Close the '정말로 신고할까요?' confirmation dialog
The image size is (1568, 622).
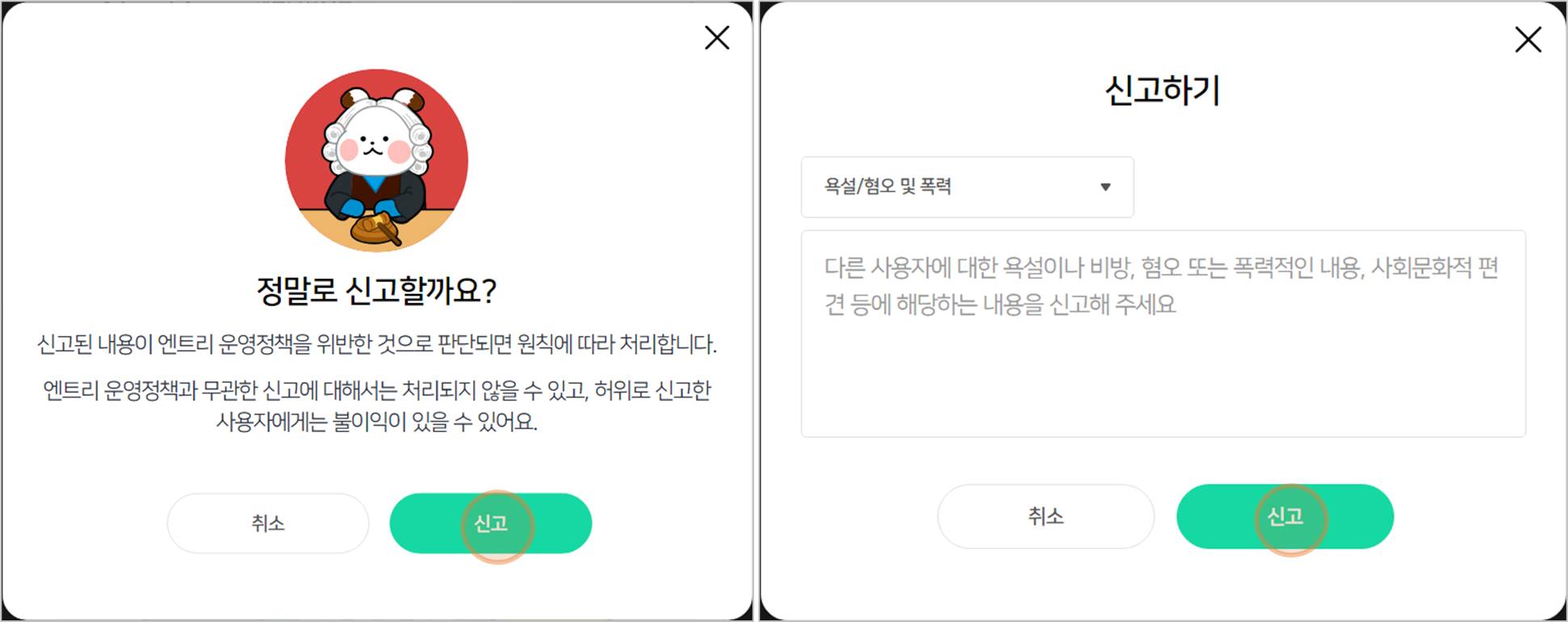coord(717,38)
